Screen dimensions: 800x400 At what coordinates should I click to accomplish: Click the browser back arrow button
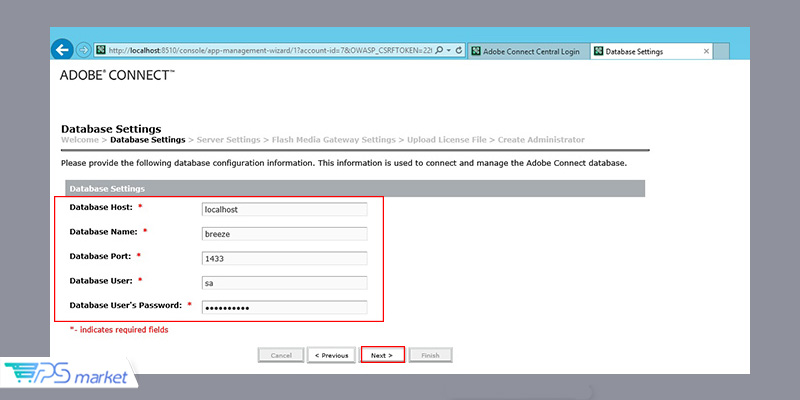click(63, 50)
